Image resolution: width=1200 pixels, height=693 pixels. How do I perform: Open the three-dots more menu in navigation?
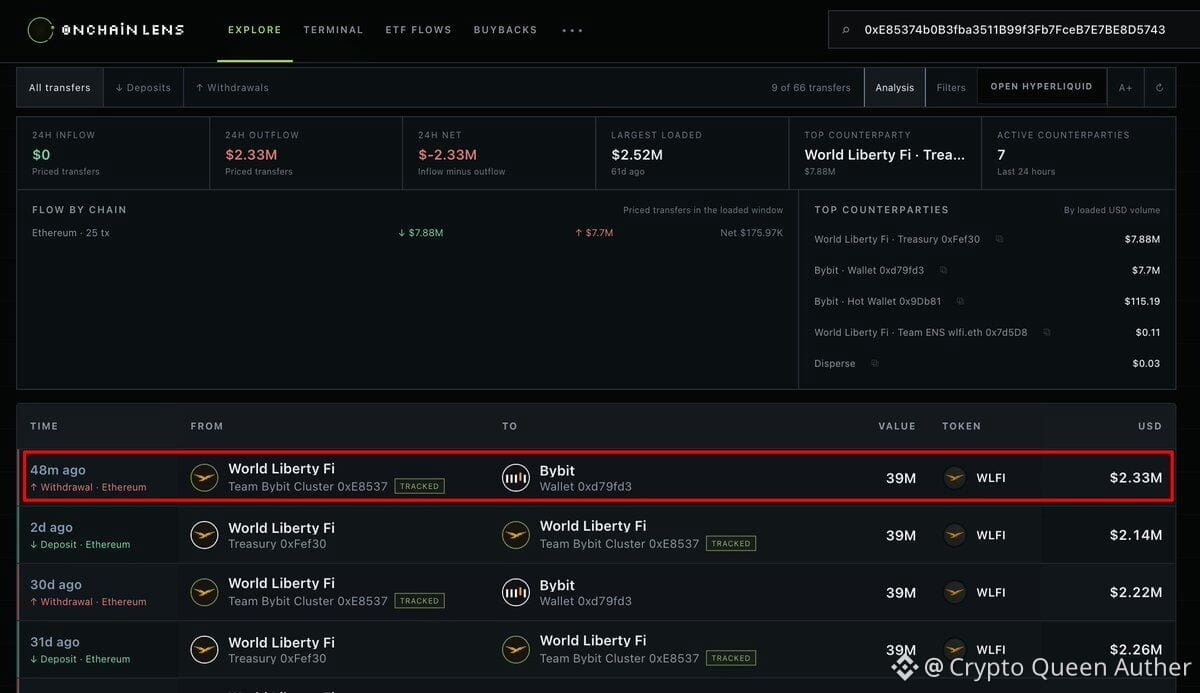click(572, 30)
